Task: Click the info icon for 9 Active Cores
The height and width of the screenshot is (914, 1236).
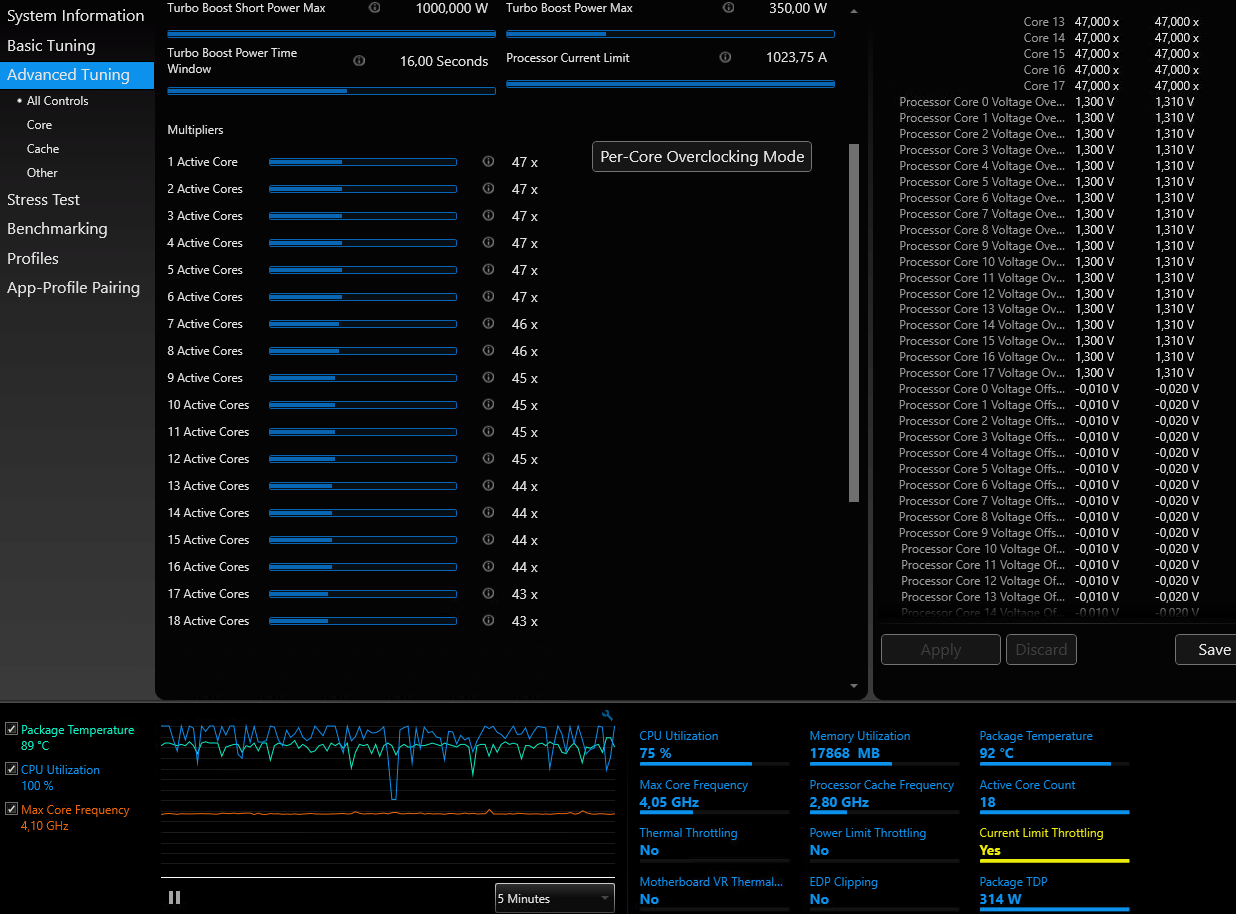Action: (488, 377)
